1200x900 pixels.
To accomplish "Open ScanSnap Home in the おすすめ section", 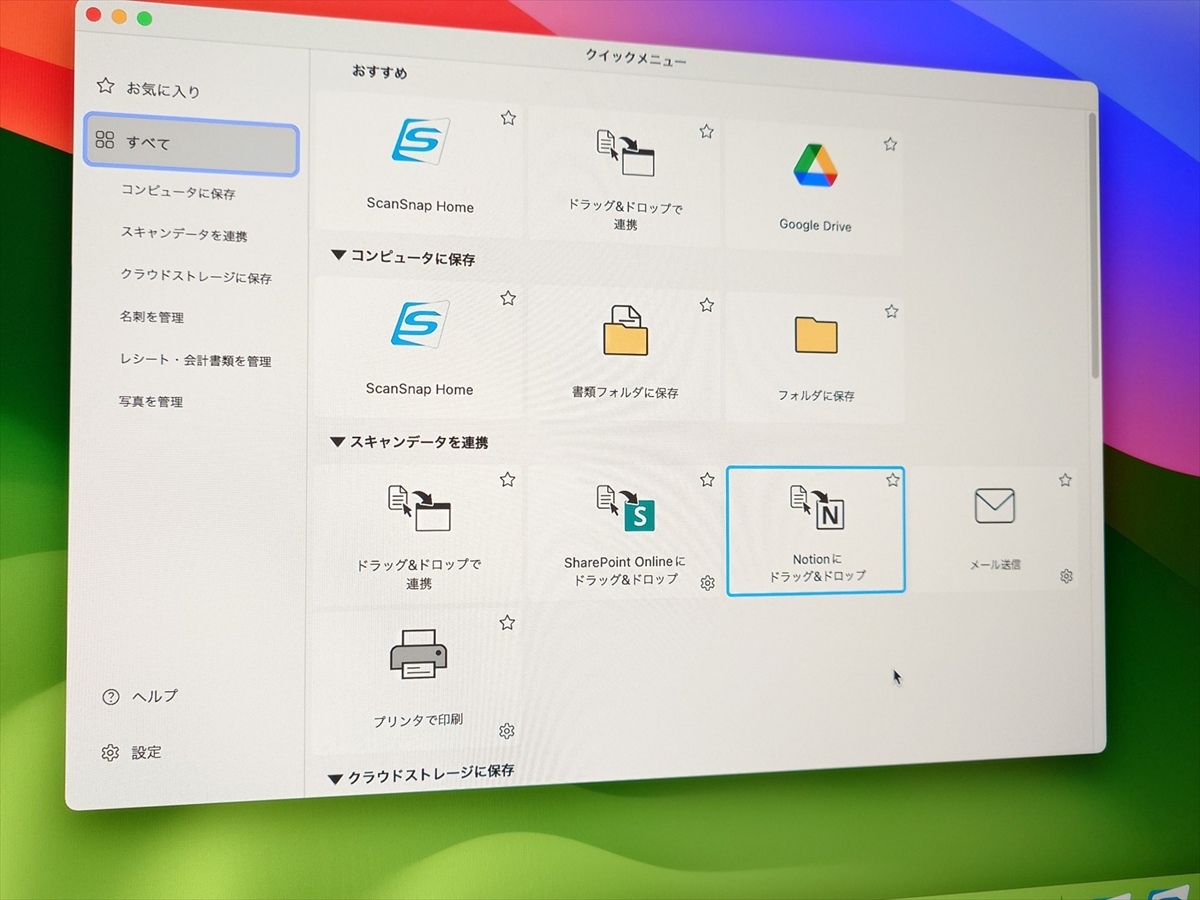I will pyautogui.click(x=419, y=166).
